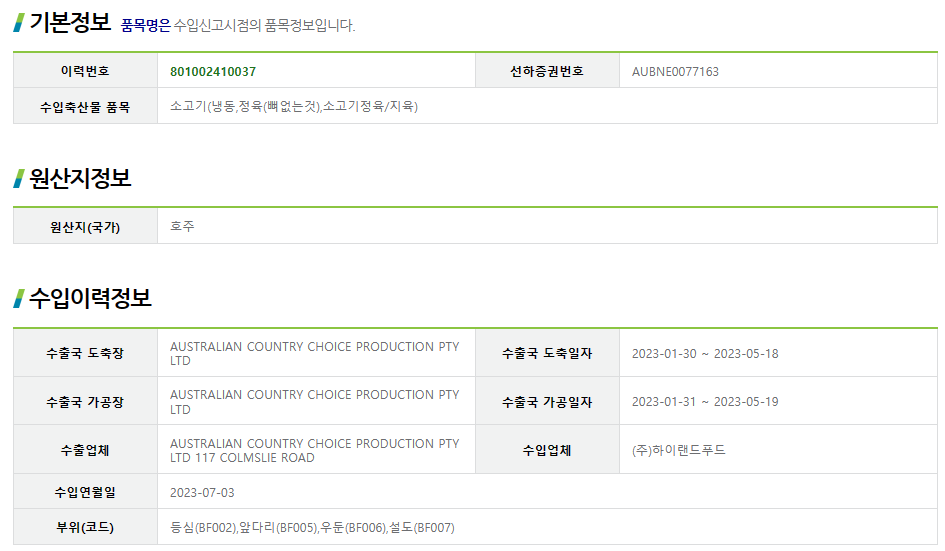
Task: Click importer name (주)하이랜드푸드
Action: pyautogui.click(x=679, y=450)
